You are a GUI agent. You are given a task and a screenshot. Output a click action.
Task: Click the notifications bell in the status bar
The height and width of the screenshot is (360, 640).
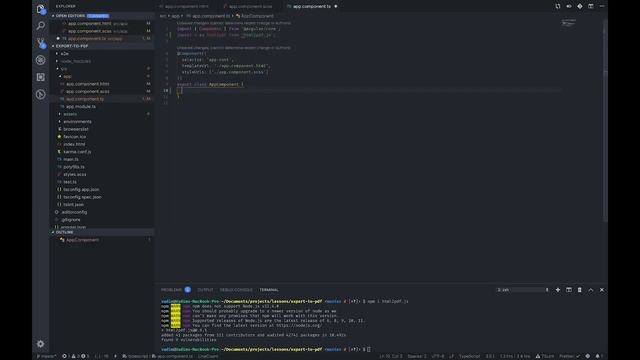tap(598, 356)
